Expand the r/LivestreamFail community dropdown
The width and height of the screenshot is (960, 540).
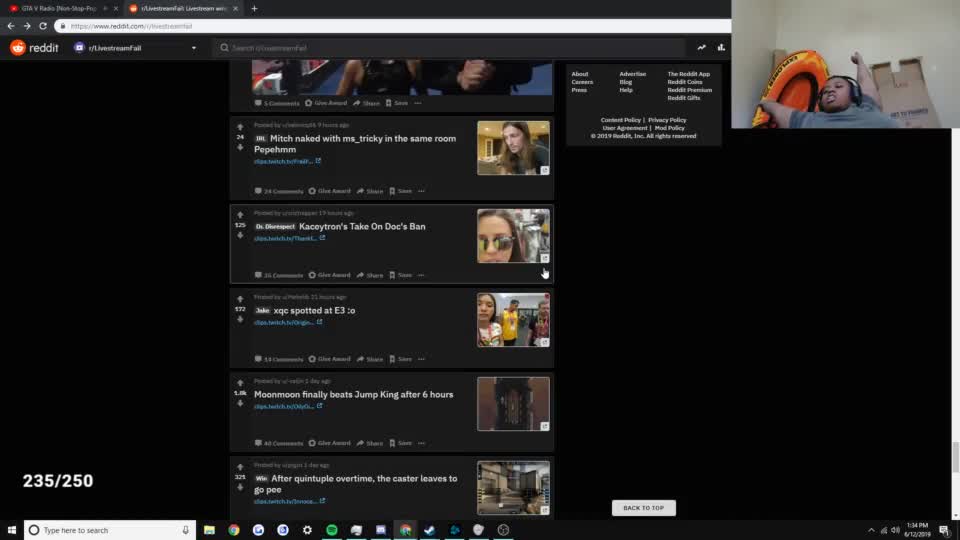click(194, 48)
